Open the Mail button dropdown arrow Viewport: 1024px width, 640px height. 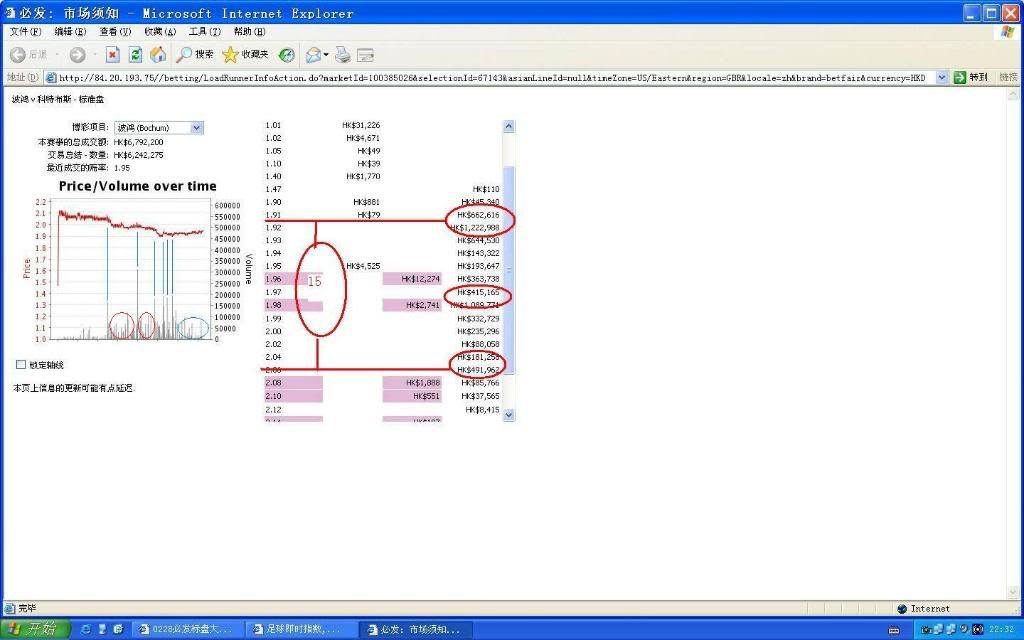tap(327, 55)
